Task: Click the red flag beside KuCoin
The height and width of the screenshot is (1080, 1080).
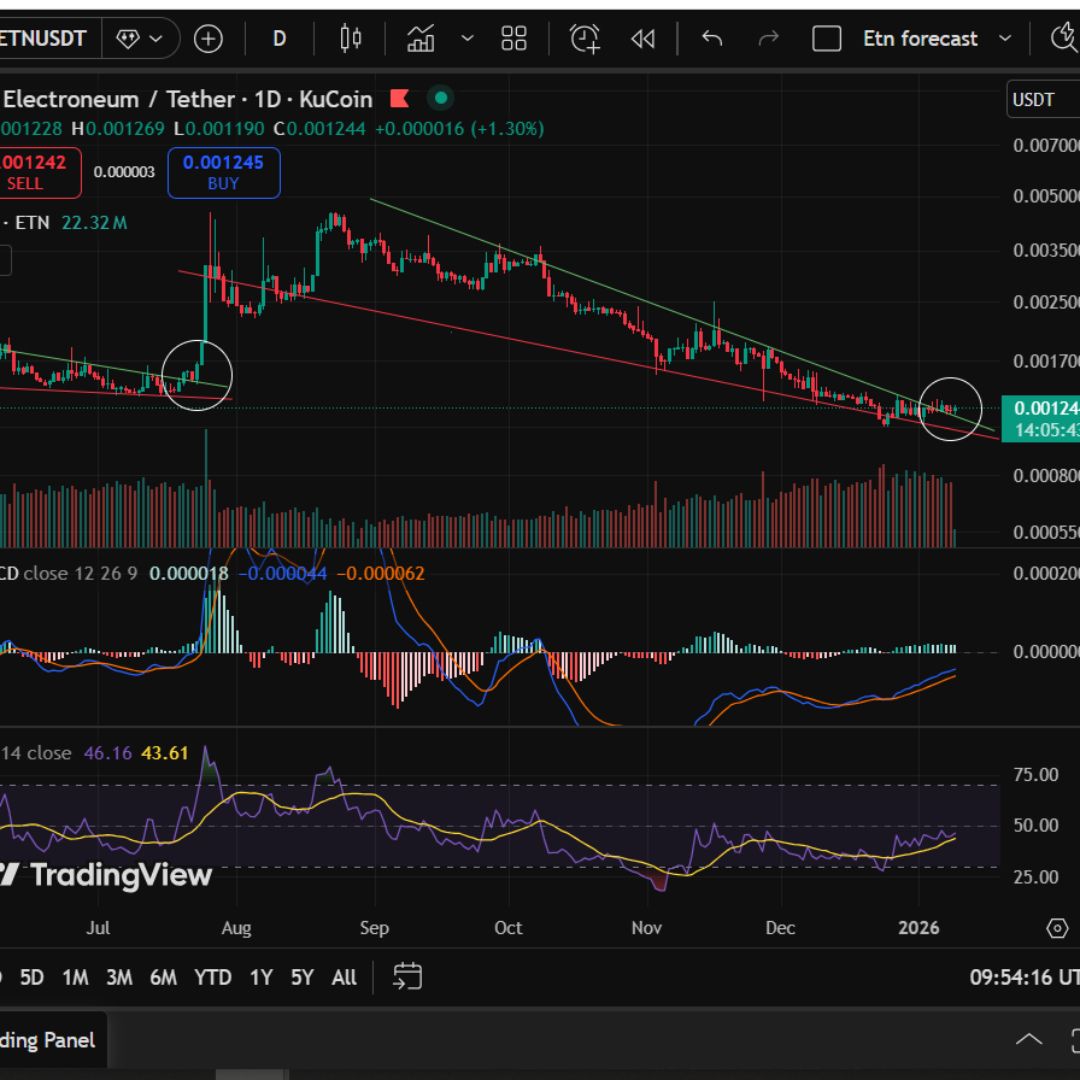Action: 400,99
